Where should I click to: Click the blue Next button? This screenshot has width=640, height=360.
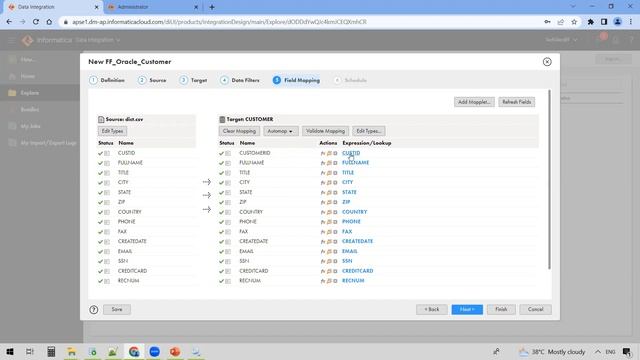tap(467, 309)
